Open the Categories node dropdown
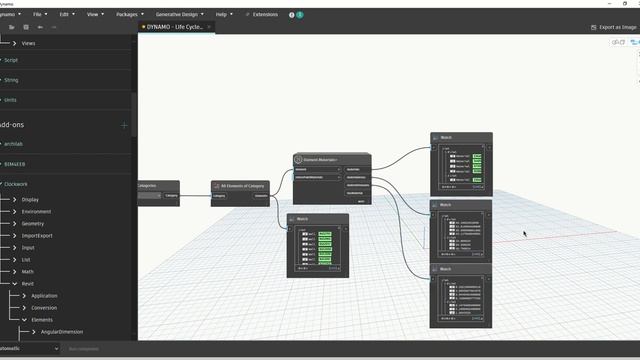The image size is (640, 360). [149, 196]
